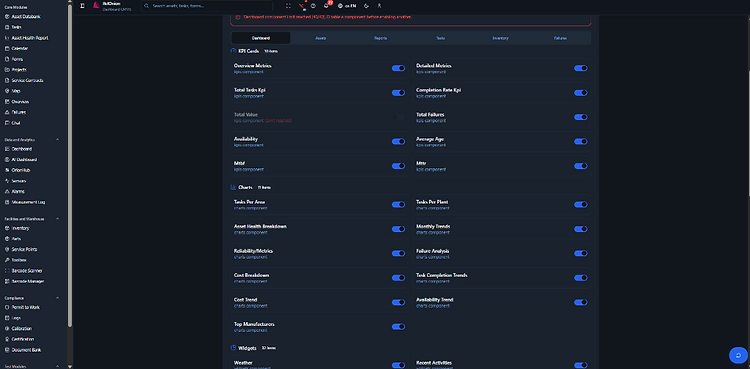Open Measurement Log link in sidebar
Screen dimensions: 750x369
[x=25, y=202]
